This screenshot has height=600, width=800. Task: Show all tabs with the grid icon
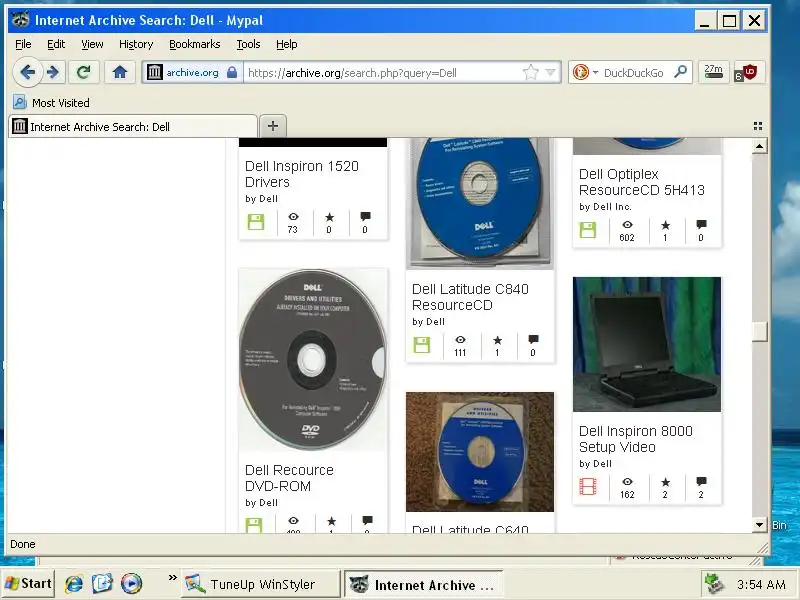point(758,126)
